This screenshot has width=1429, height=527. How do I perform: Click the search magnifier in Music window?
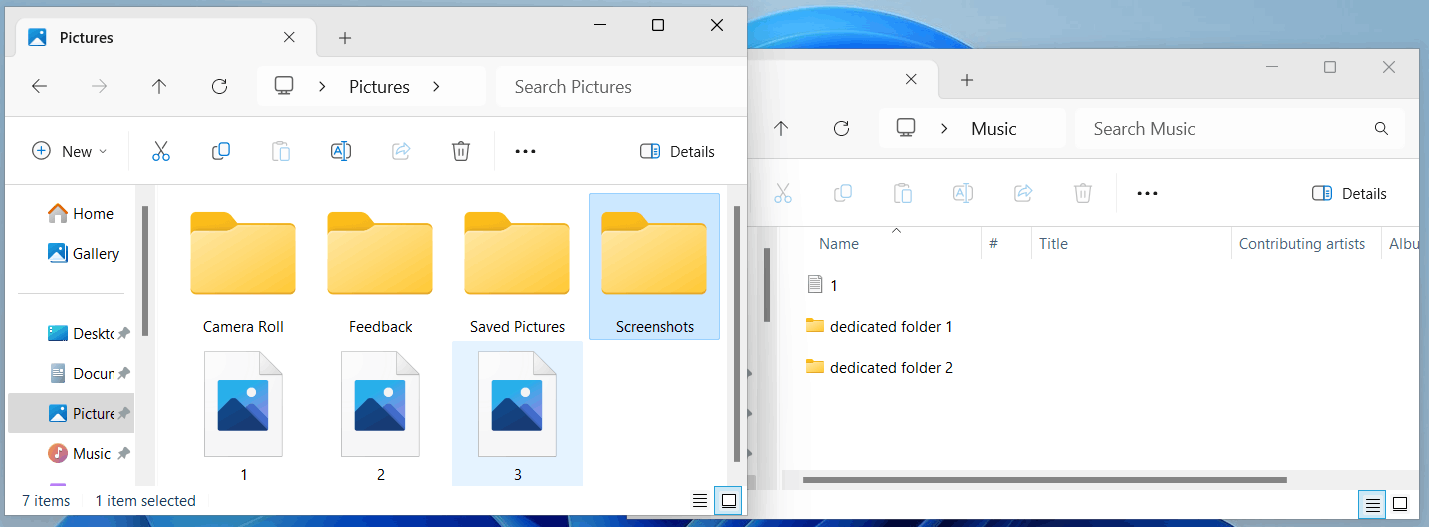(1381, 128)
